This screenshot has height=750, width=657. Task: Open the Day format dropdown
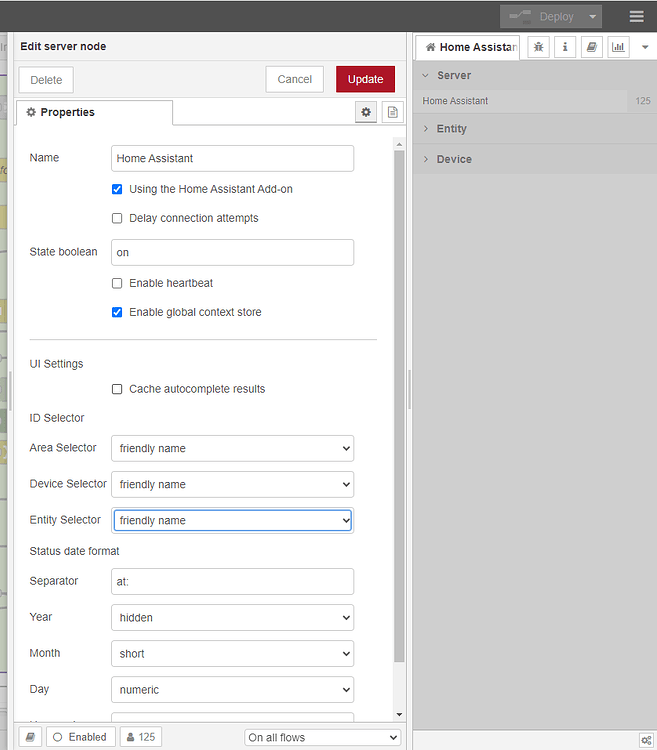[x=232, y=690]
